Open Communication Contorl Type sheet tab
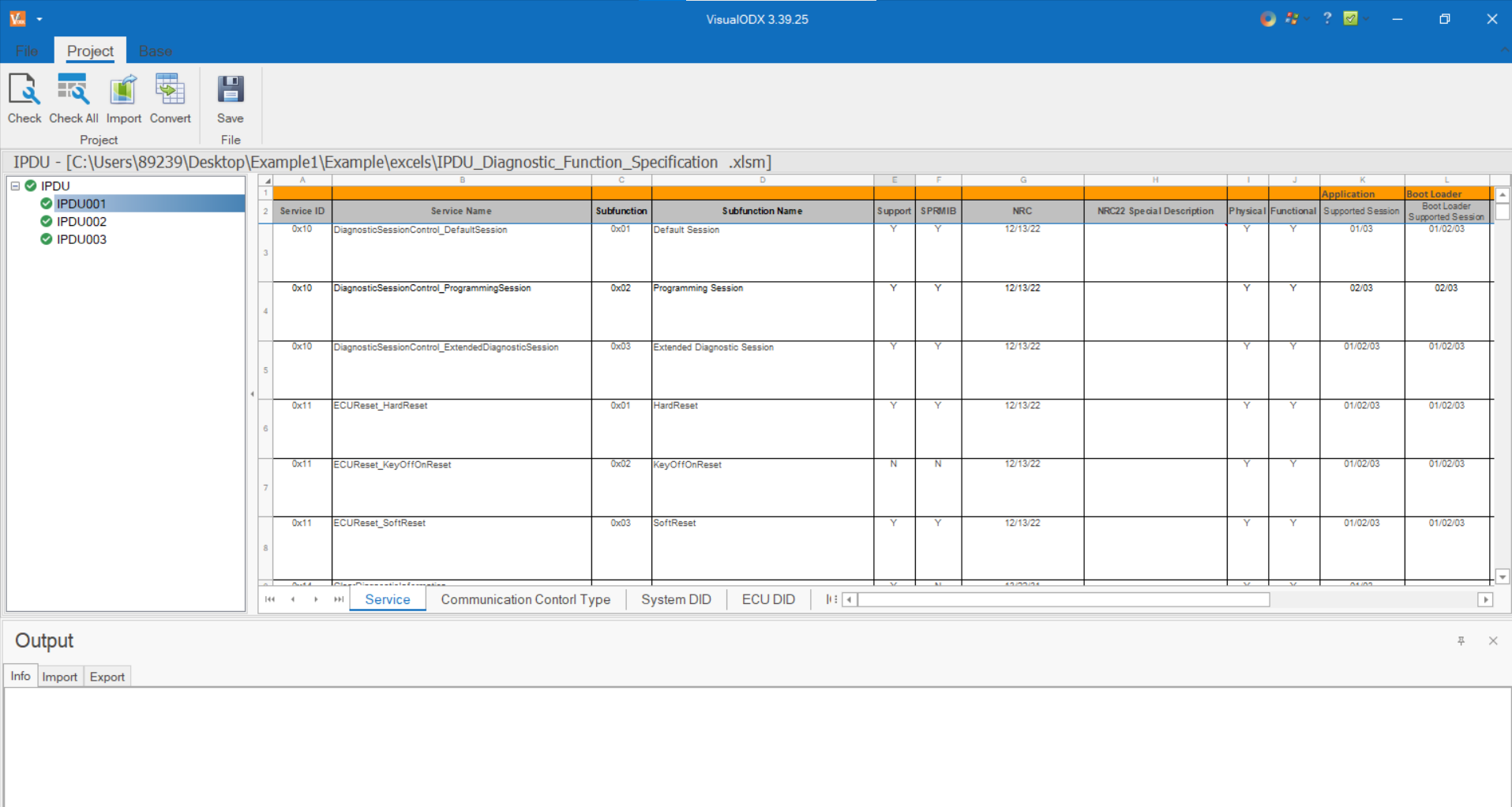The height and width of the screenshot is (807, 1512). pos(526,599)
